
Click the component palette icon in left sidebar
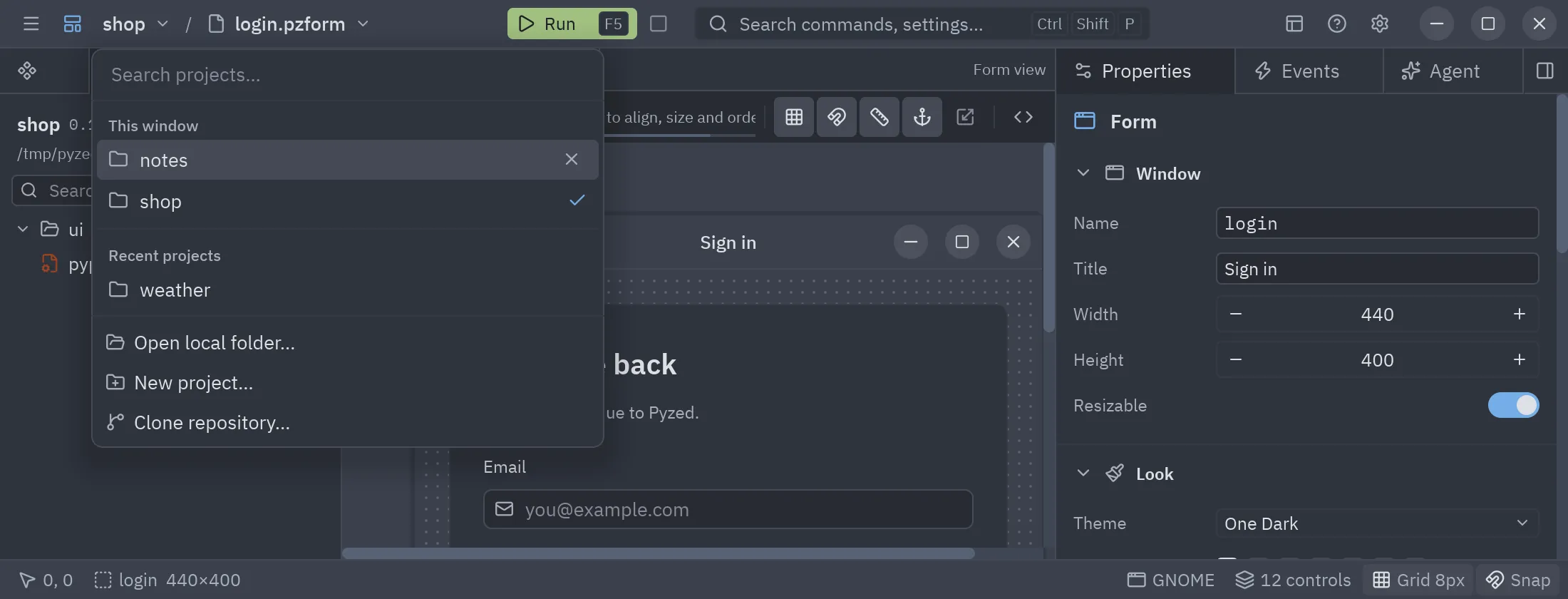coord(27,71)
